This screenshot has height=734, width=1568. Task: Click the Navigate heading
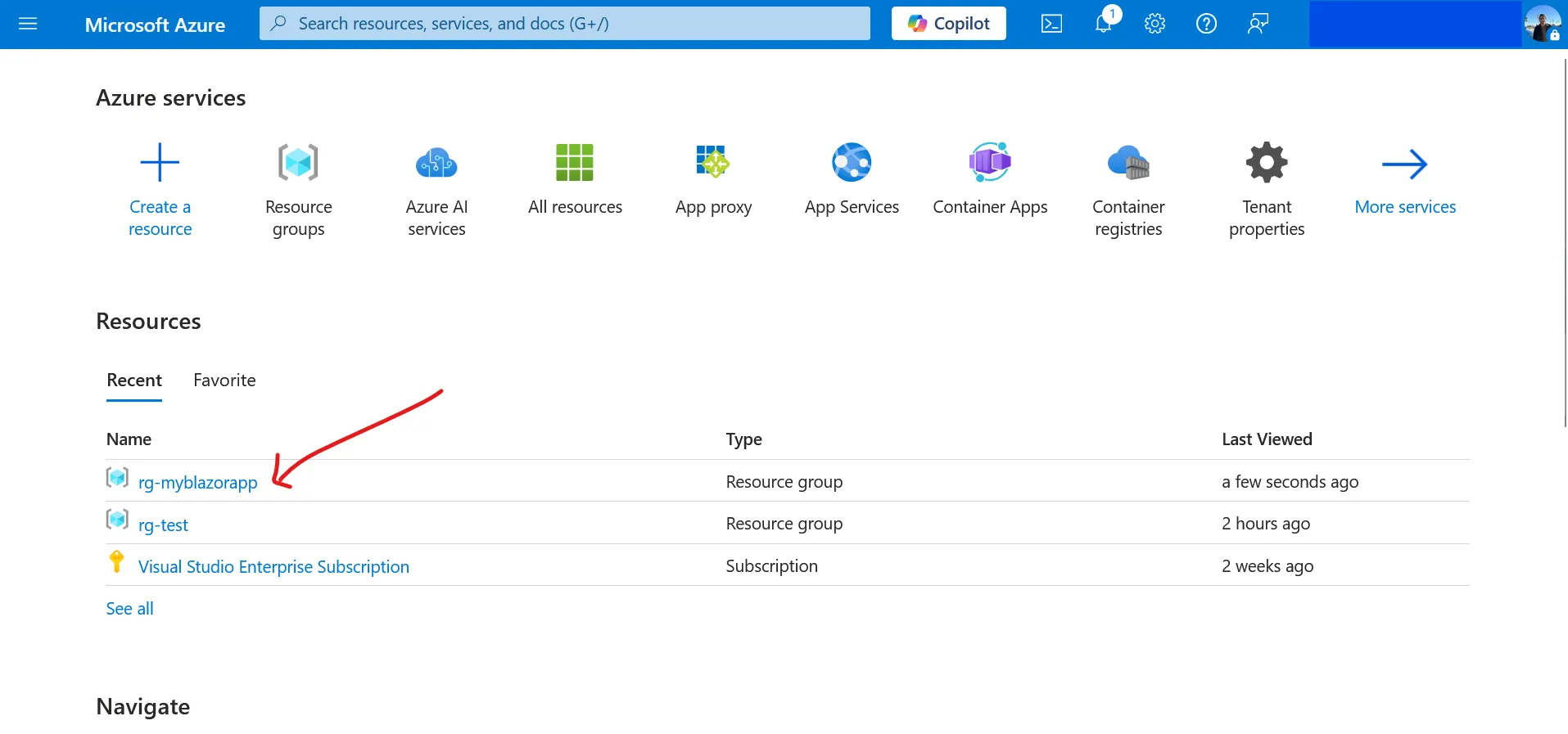click(142, 707)
